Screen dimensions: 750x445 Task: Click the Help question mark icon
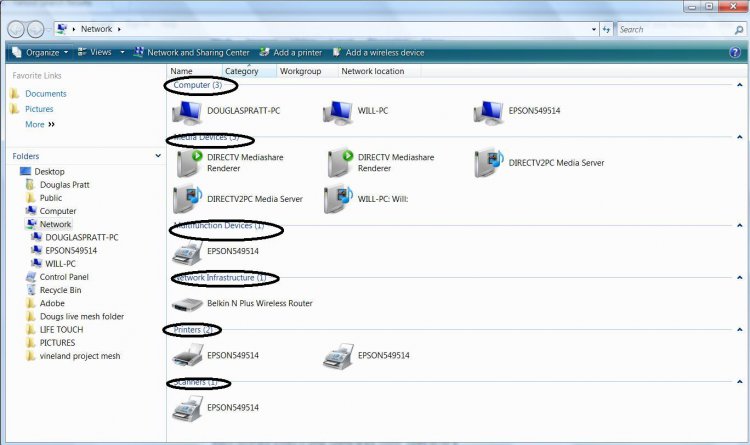point(735,52)
